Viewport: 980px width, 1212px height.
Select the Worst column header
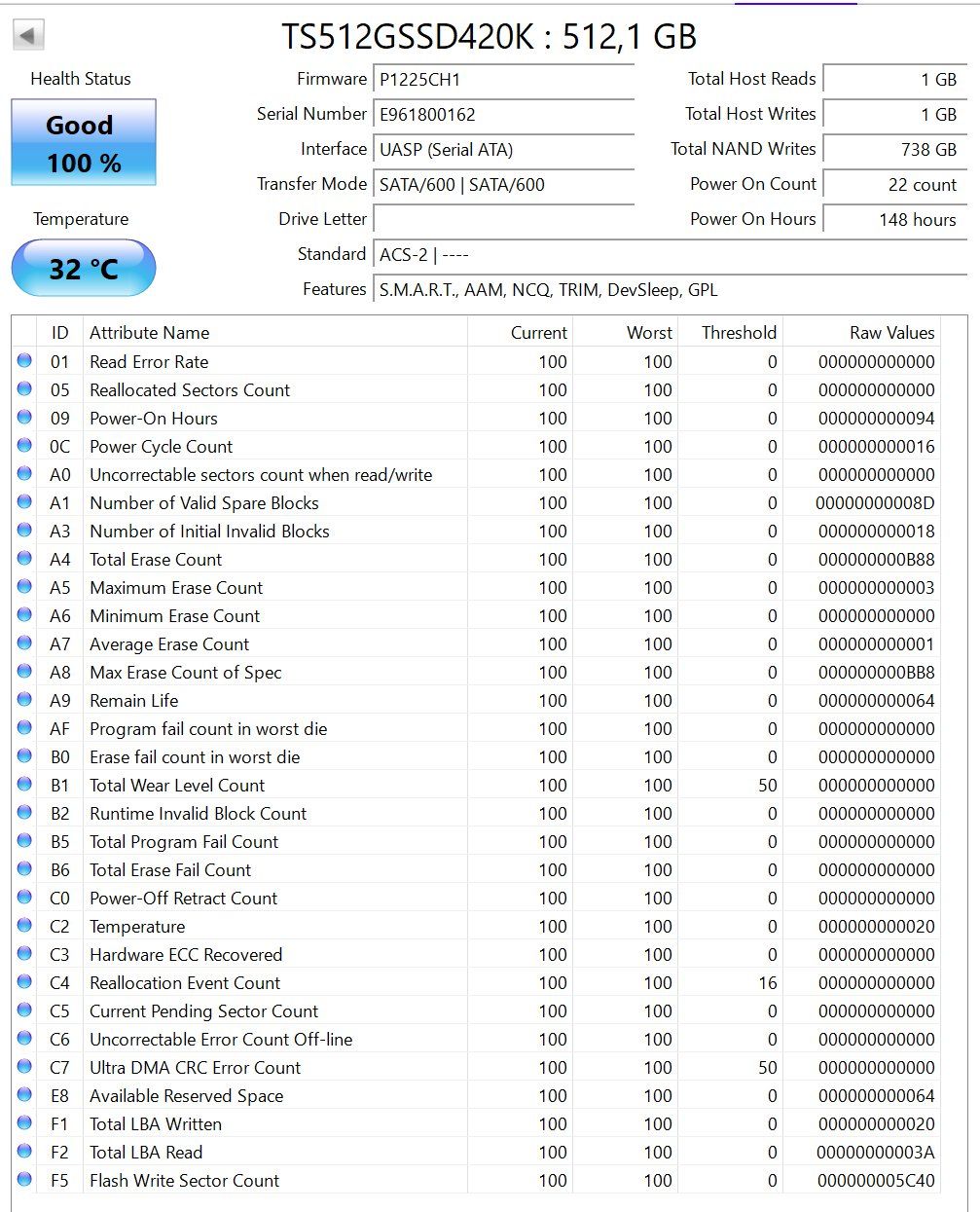626,332
